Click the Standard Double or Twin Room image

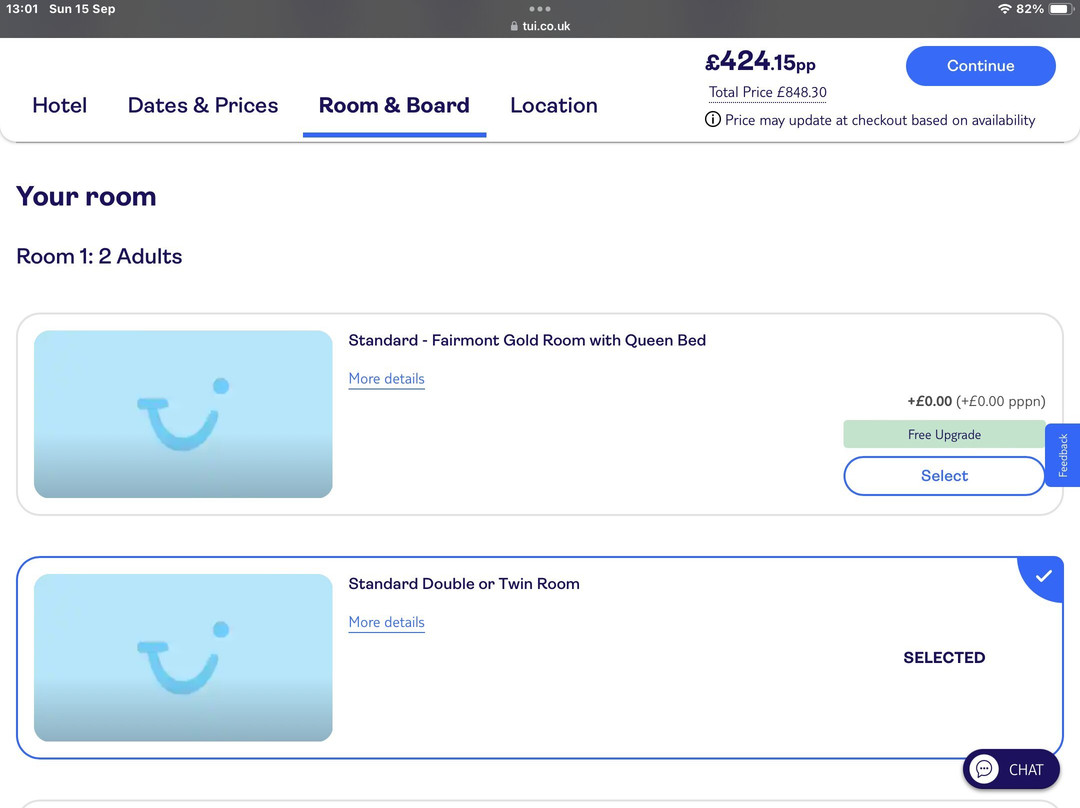point(183,657)
